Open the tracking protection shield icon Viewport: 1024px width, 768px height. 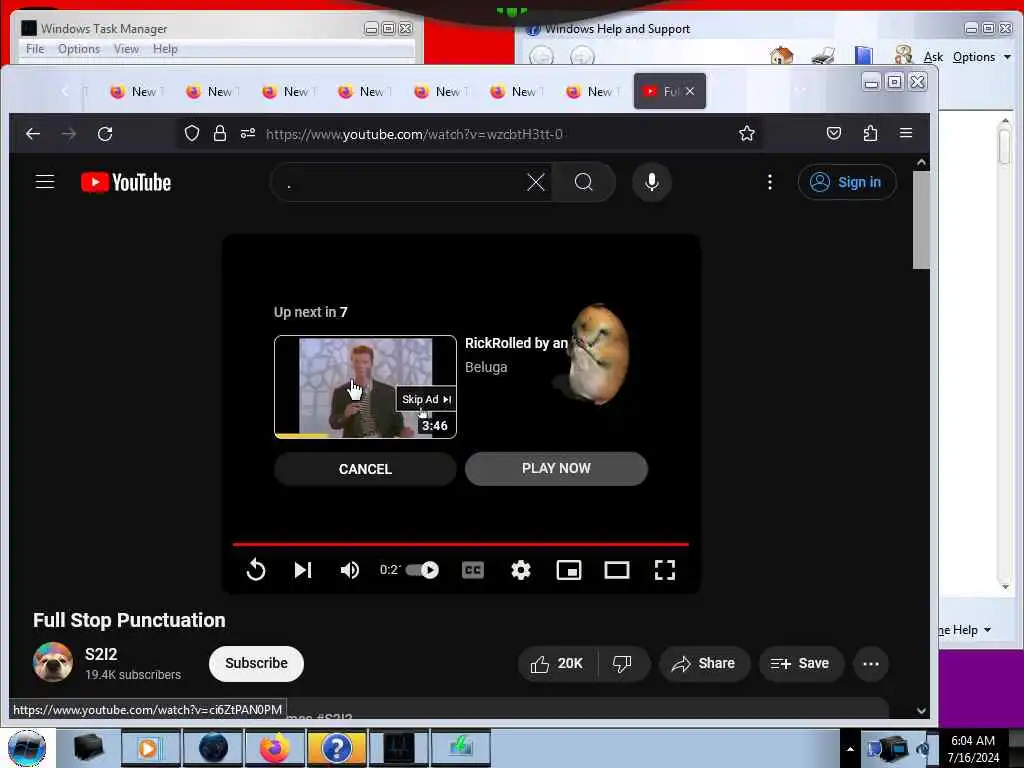191,134
